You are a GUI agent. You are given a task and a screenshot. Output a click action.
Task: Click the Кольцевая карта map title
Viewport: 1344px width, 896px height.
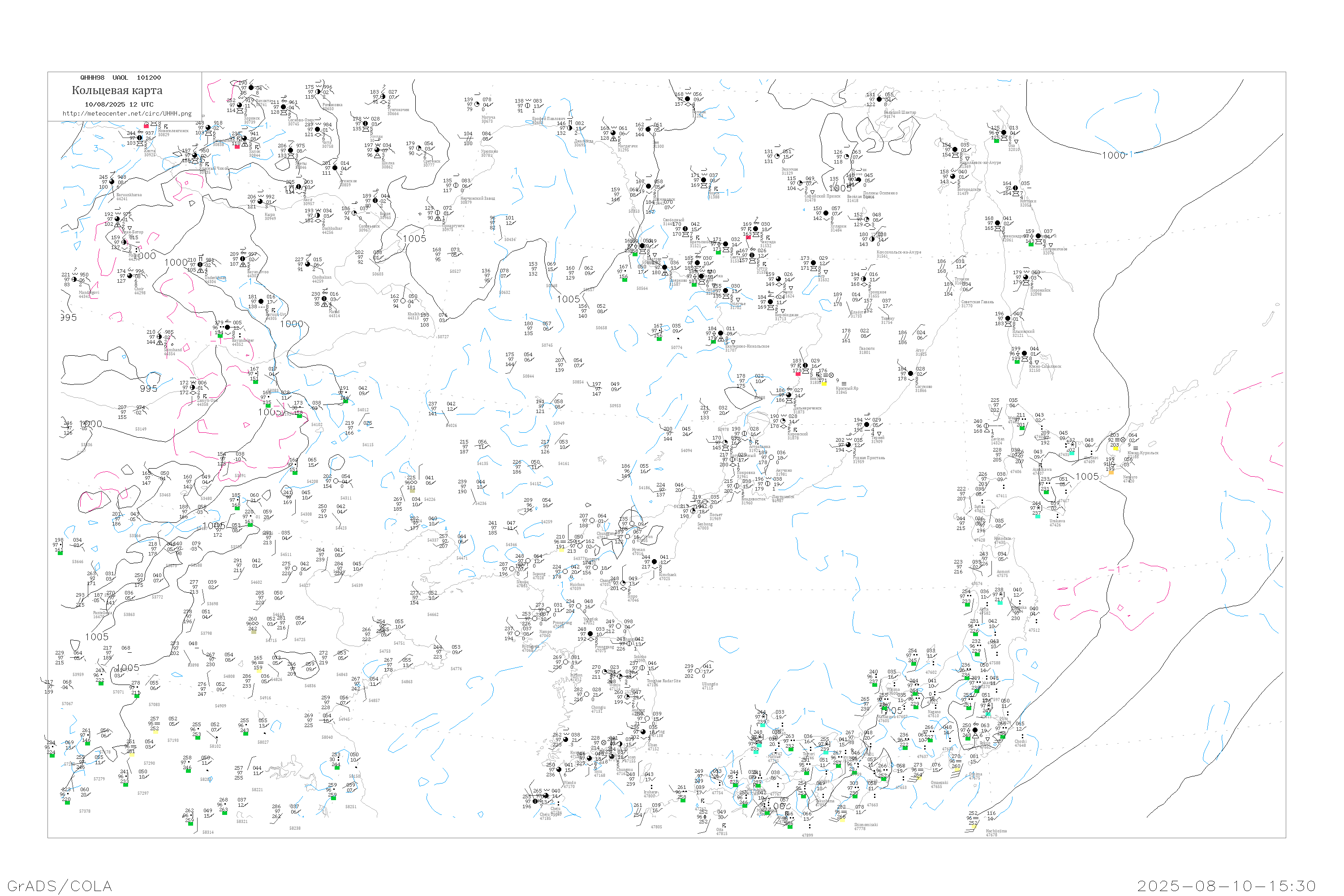point(116,90)
